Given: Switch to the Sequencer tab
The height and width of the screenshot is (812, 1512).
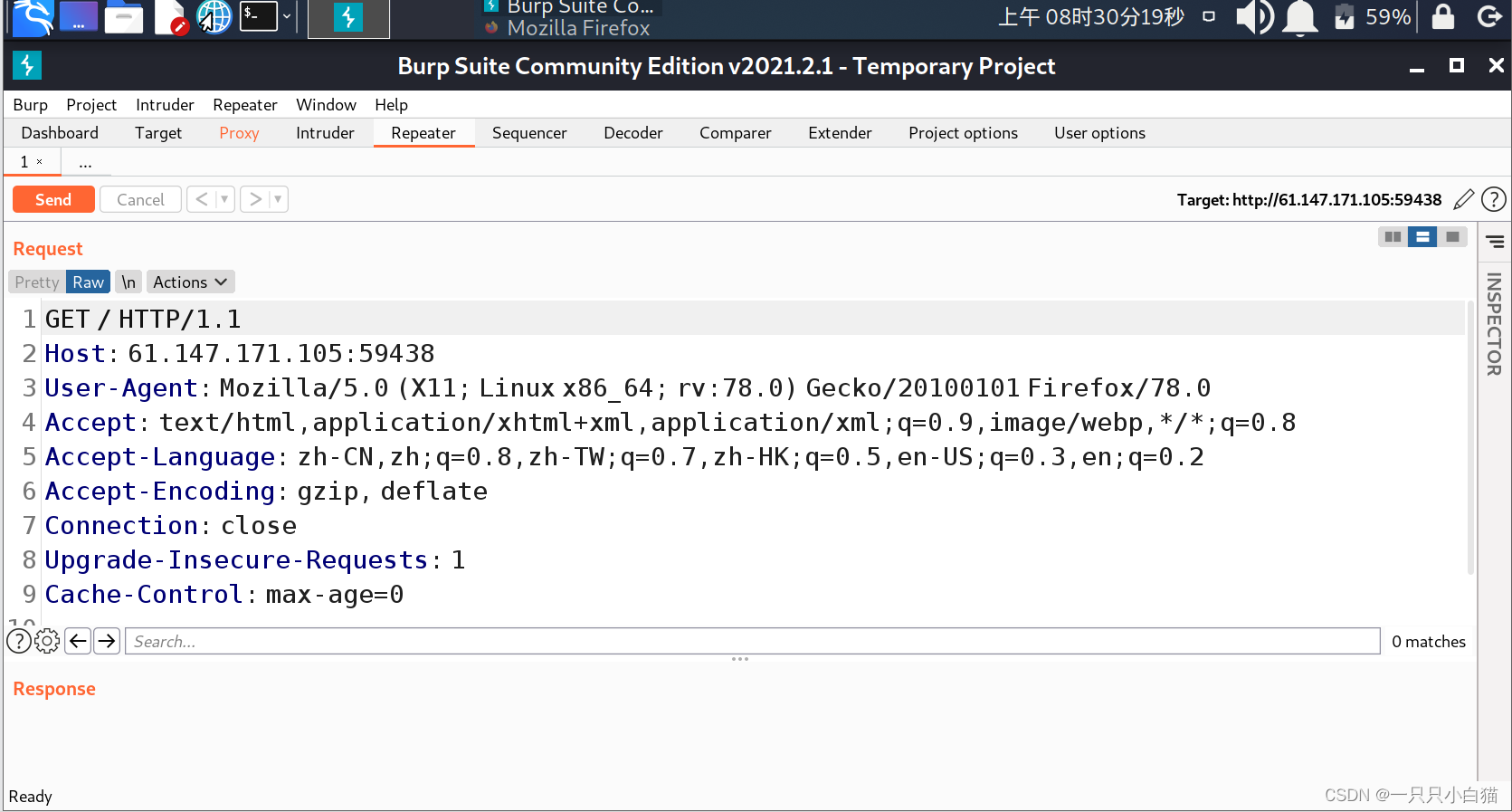Looking at the screenshot, I should pyautogui.click(x=529, y=133).
